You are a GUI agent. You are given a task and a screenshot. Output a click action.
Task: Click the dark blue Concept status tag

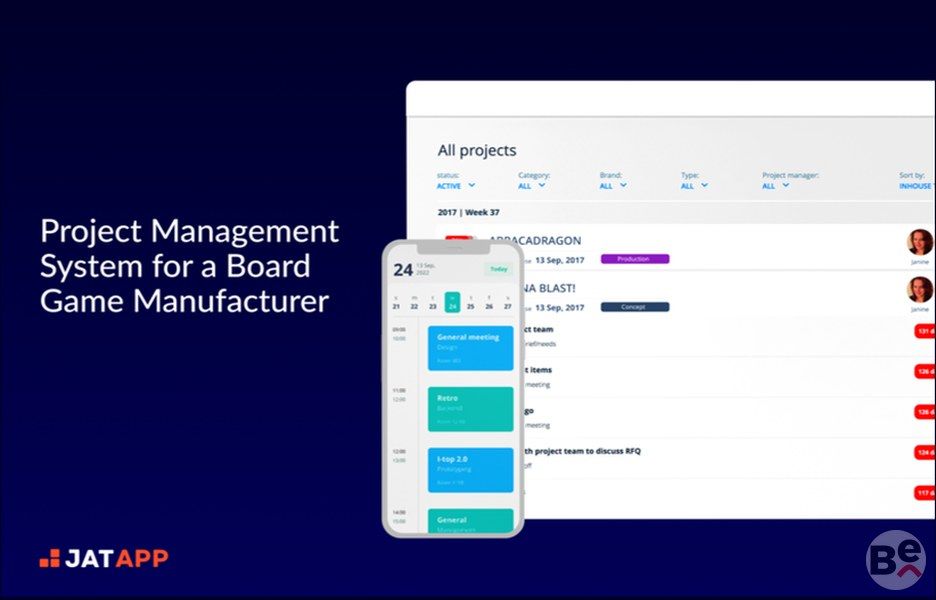(635, 307)
